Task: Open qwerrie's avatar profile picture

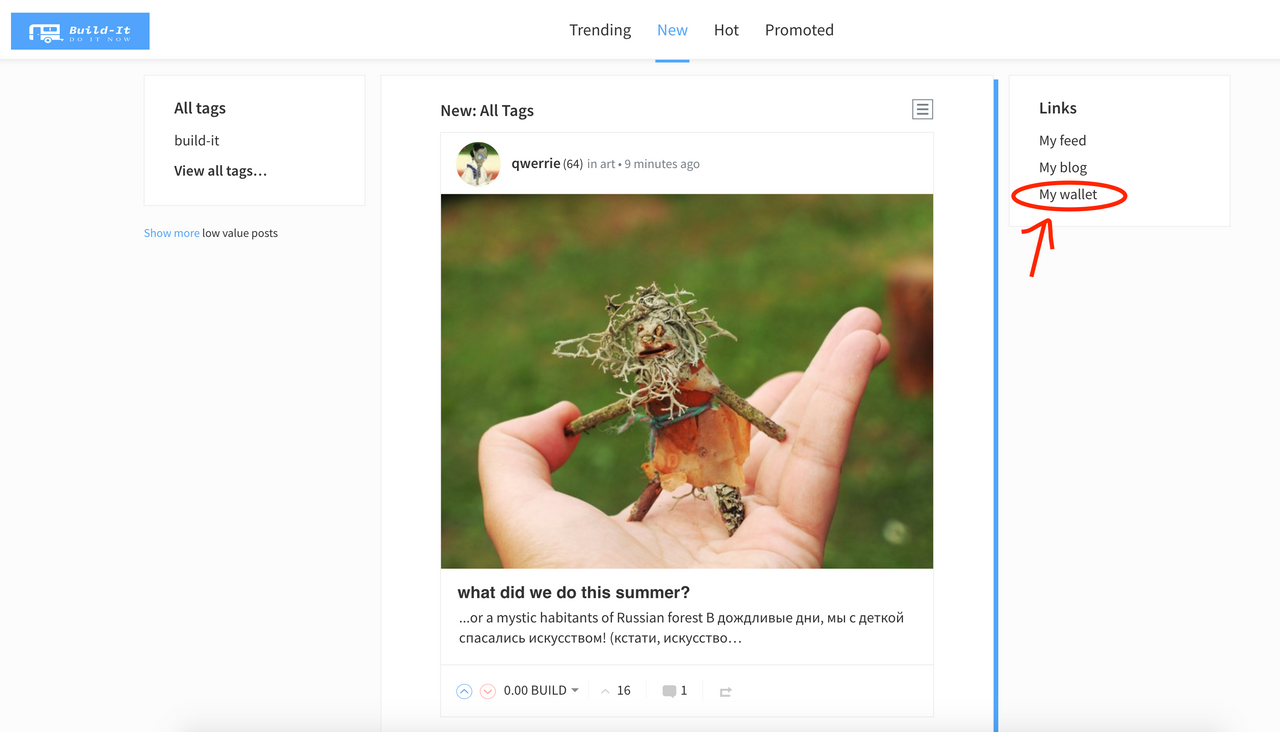Action: point(478,164)
